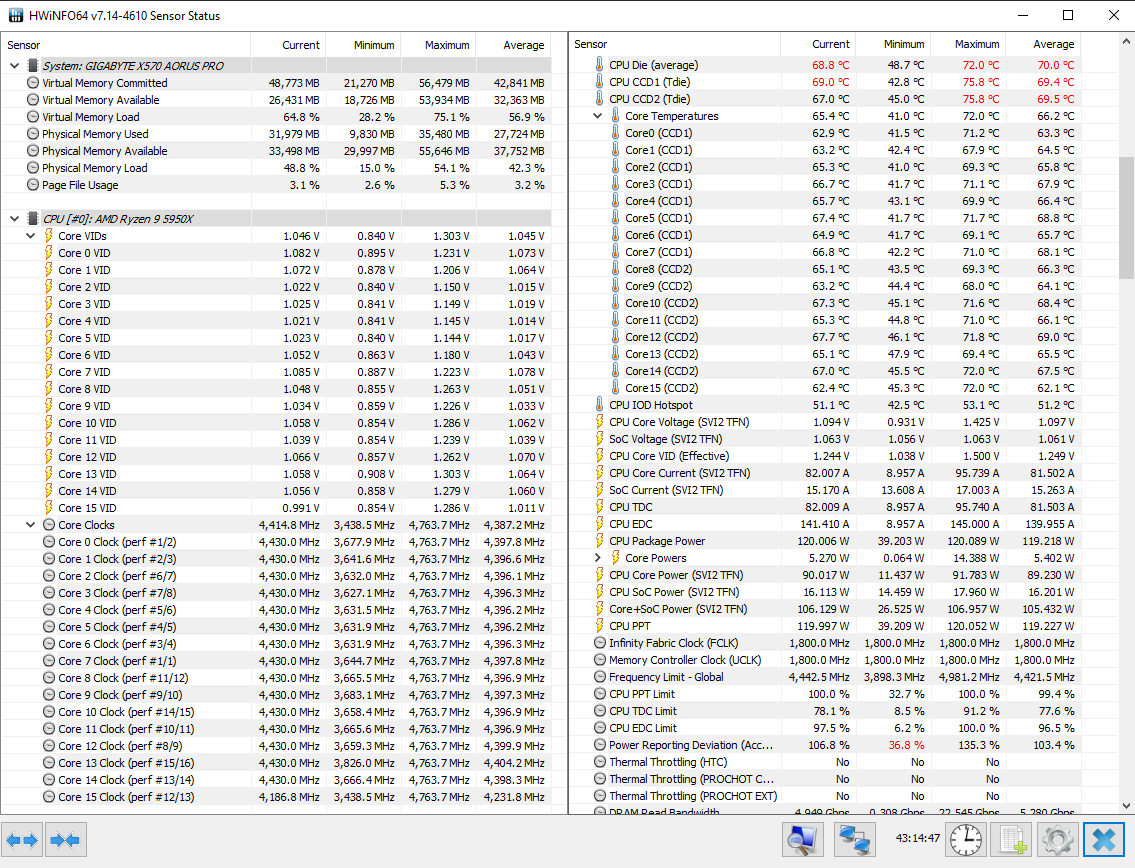Screen dimensions: 1135x868
Task: Click the GIGABYTE X570 system chip icon
Action: (33, 65)
